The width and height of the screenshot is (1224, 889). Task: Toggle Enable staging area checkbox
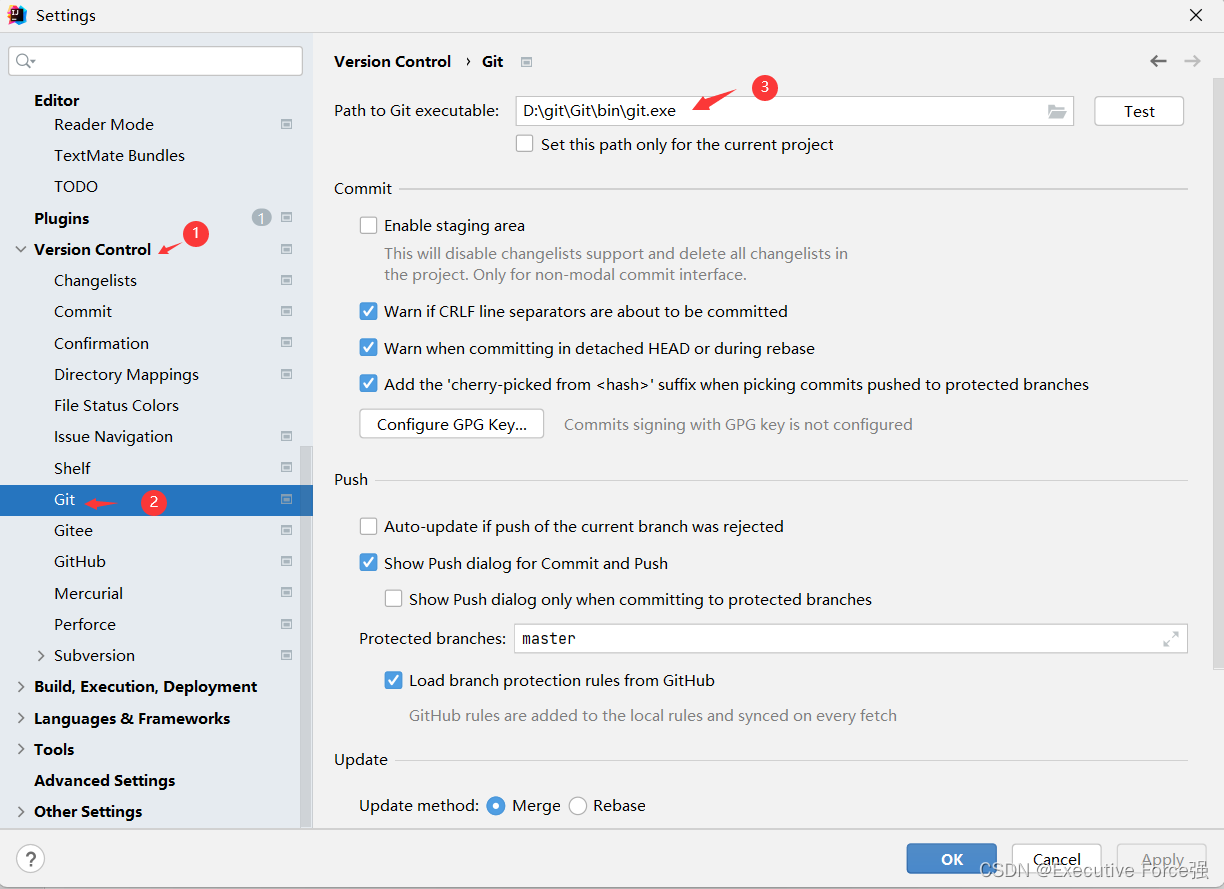(368, 226)
